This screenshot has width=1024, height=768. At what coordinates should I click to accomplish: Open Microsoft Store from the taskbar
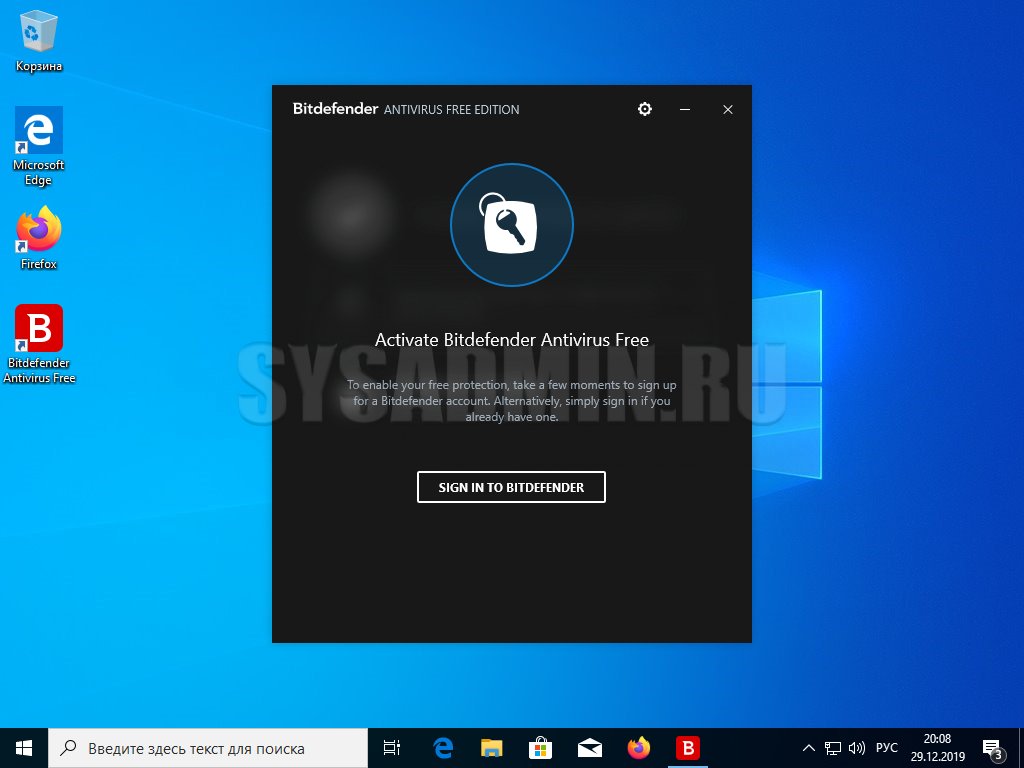(540, 748)
